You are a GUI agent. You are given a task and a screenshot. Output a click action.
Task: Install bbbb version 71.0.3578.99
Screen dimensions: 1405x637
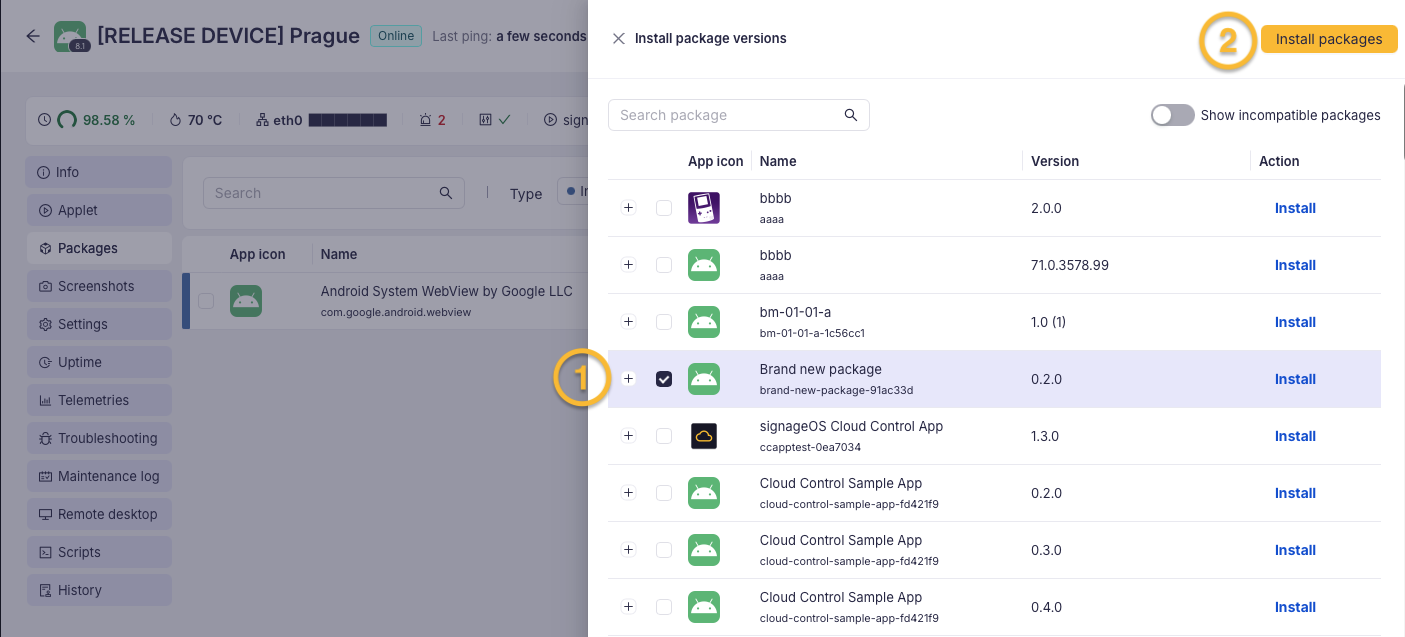1295,265
